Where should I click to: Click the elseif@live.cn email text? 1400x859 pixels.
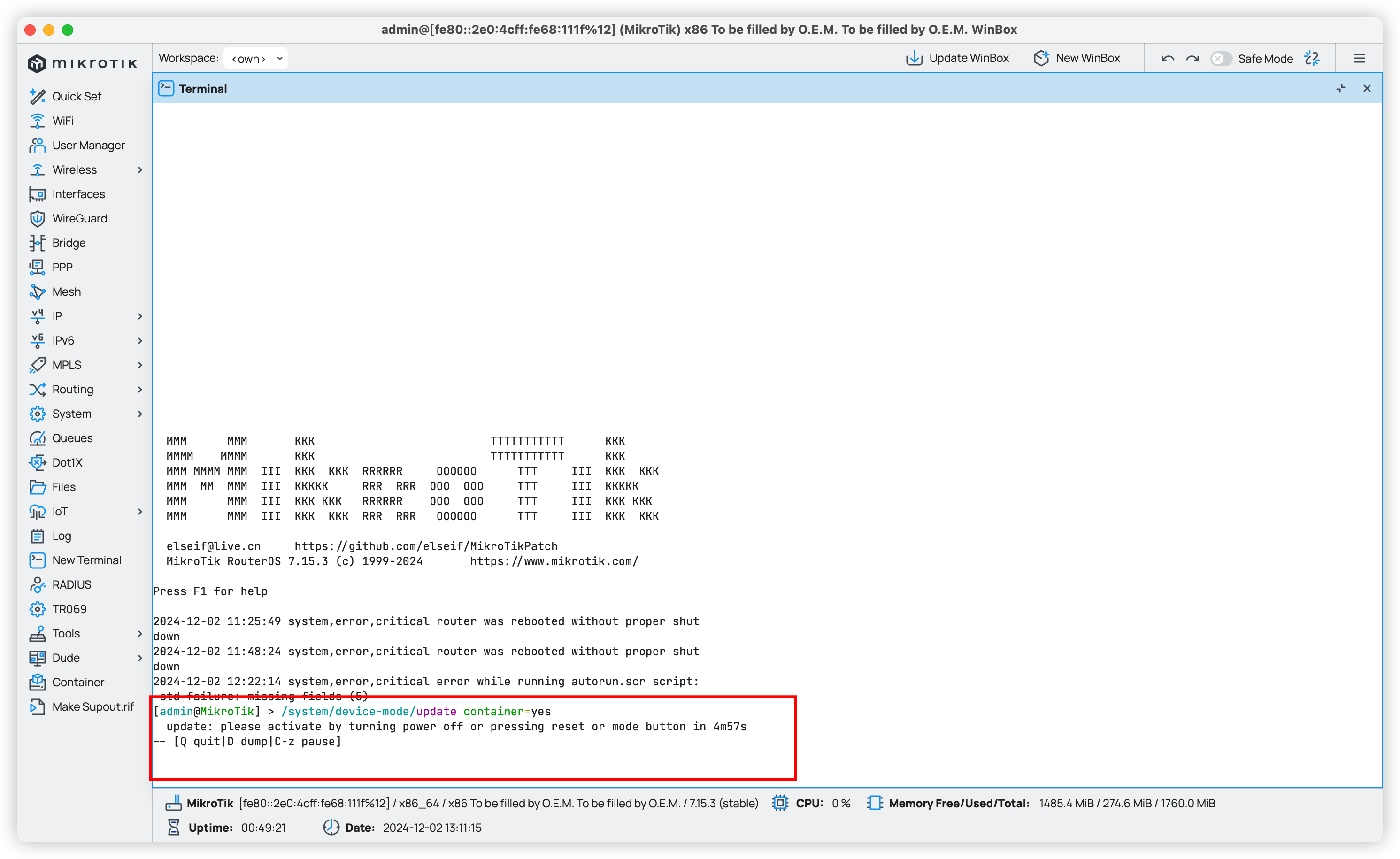click(x=214, y=546)
